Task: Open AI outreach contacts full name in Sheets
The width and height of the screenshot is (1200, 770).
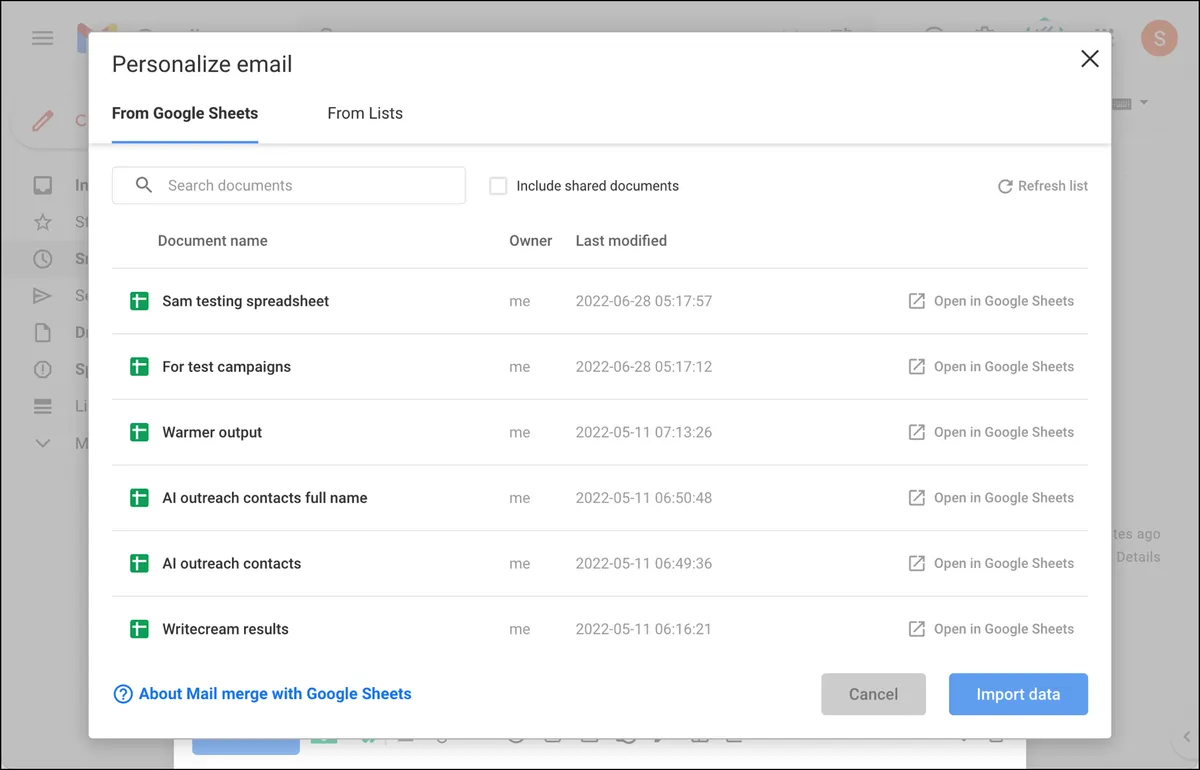Action: (991, 498)
